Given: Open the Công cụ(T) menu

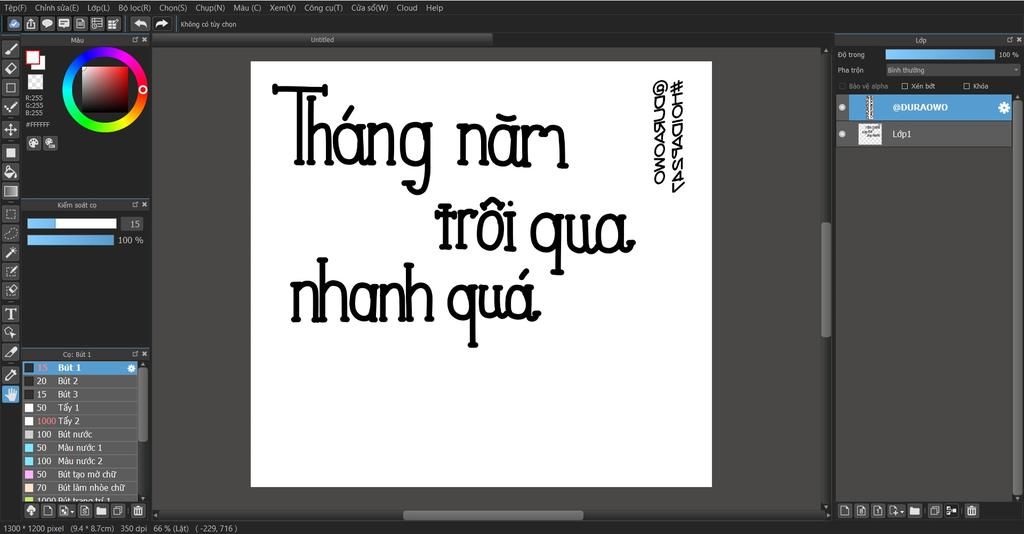Looking at the screenshot, I should click(323, 8).
